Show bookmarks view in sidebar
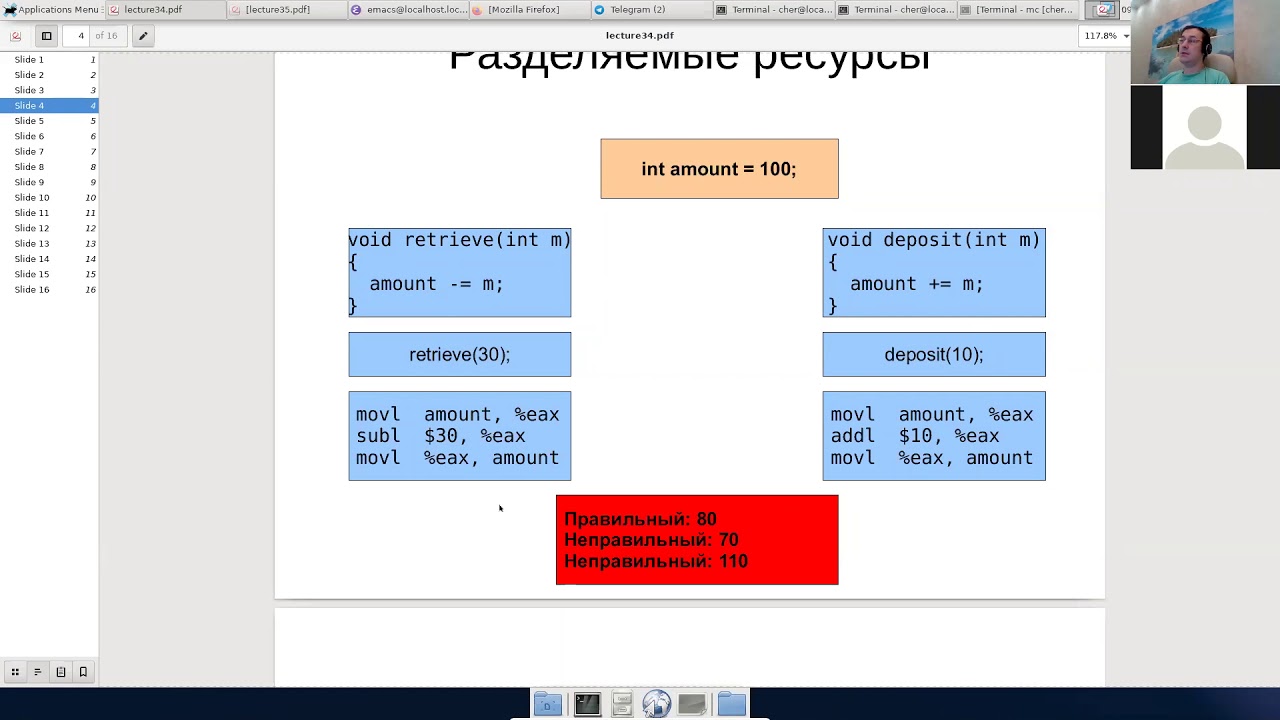The width and height of the screenshot is (1280, 720). pyautogui.click(x=83, y=672)
